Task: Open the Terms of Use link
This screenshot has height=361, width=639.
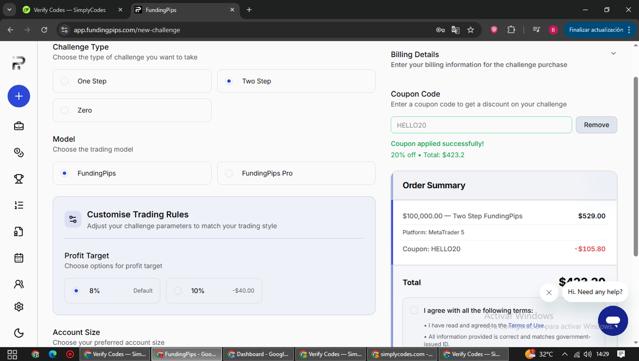Action: click(526, 326)
